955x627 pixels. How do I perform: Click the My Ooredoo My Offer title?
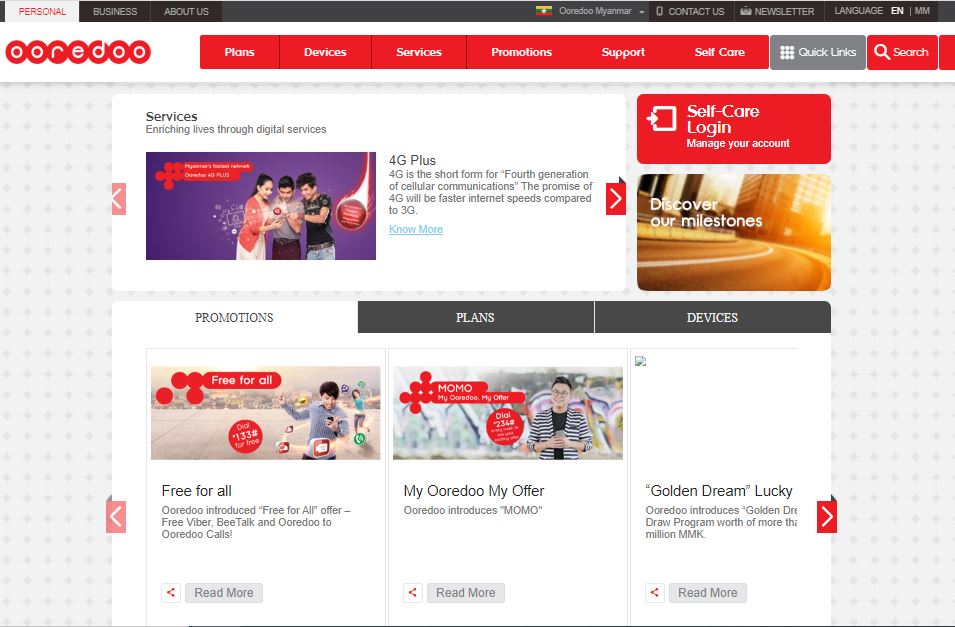[474, 491]
